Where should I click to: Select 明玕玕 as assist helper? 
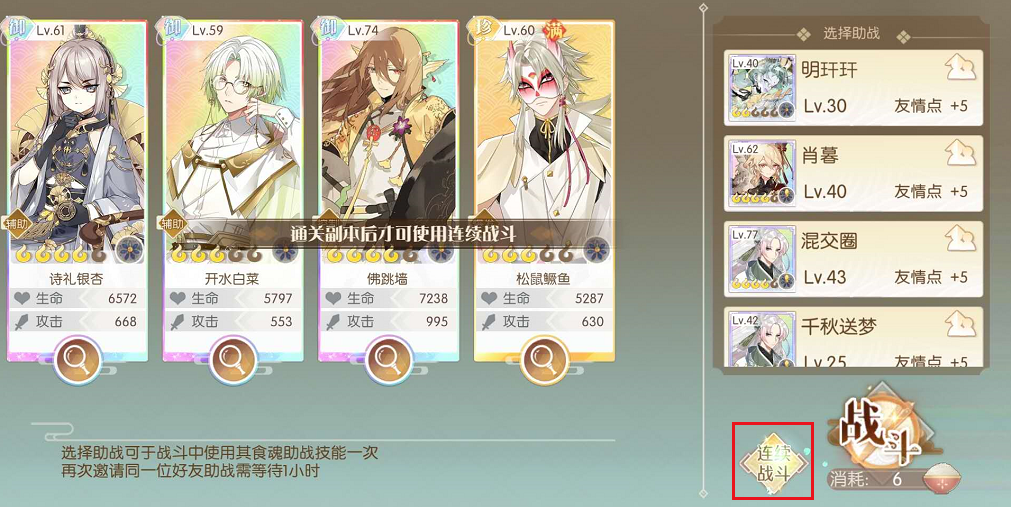click(853, 88)
